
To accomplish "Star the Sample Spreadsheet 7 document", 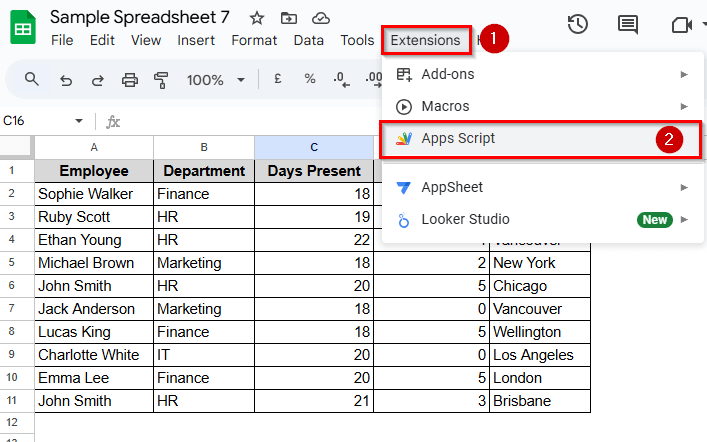I will point(257,18).
